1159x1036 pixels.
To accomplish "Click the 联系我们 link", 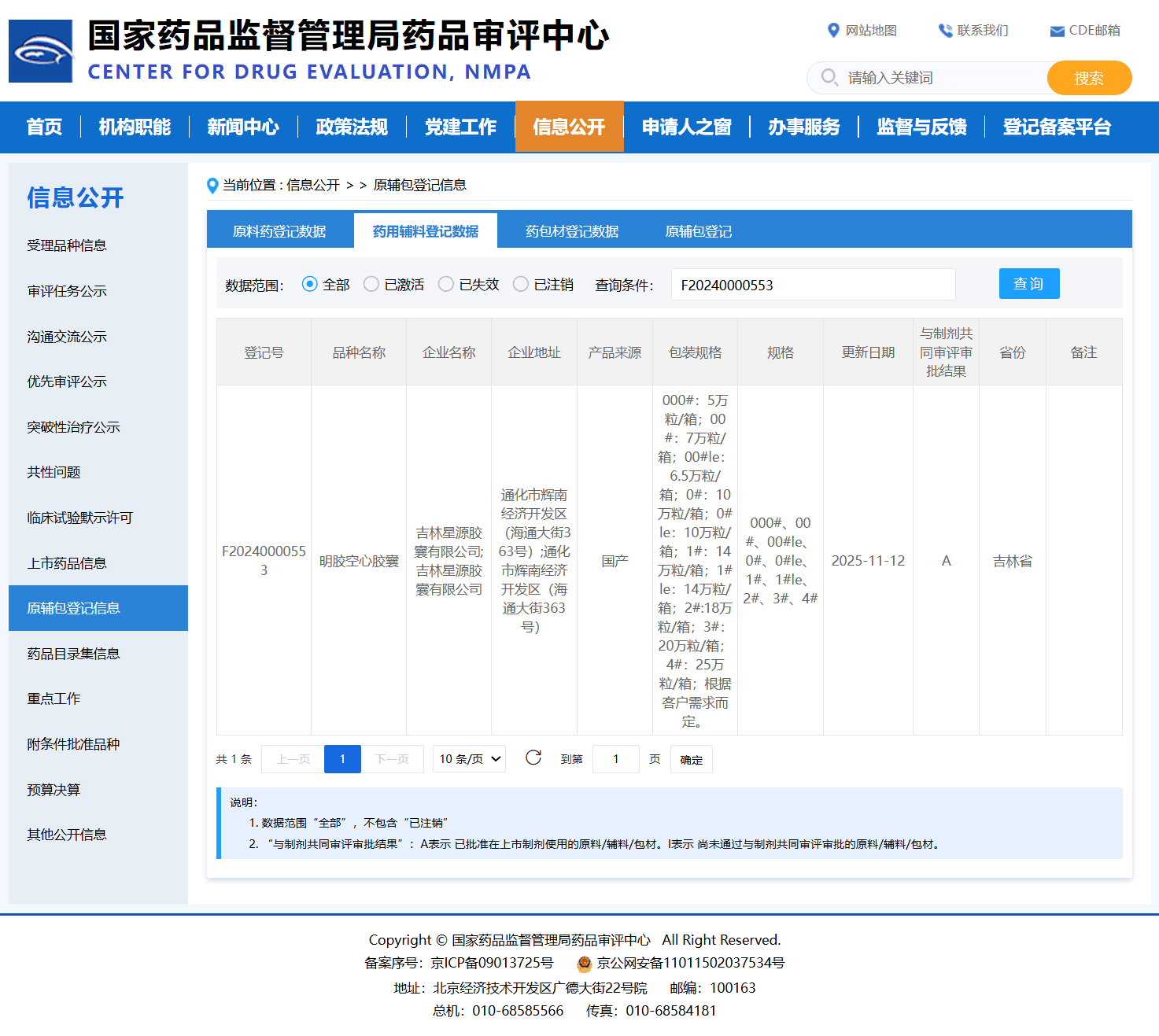I will pyautogui.click(x=983, y=31).
